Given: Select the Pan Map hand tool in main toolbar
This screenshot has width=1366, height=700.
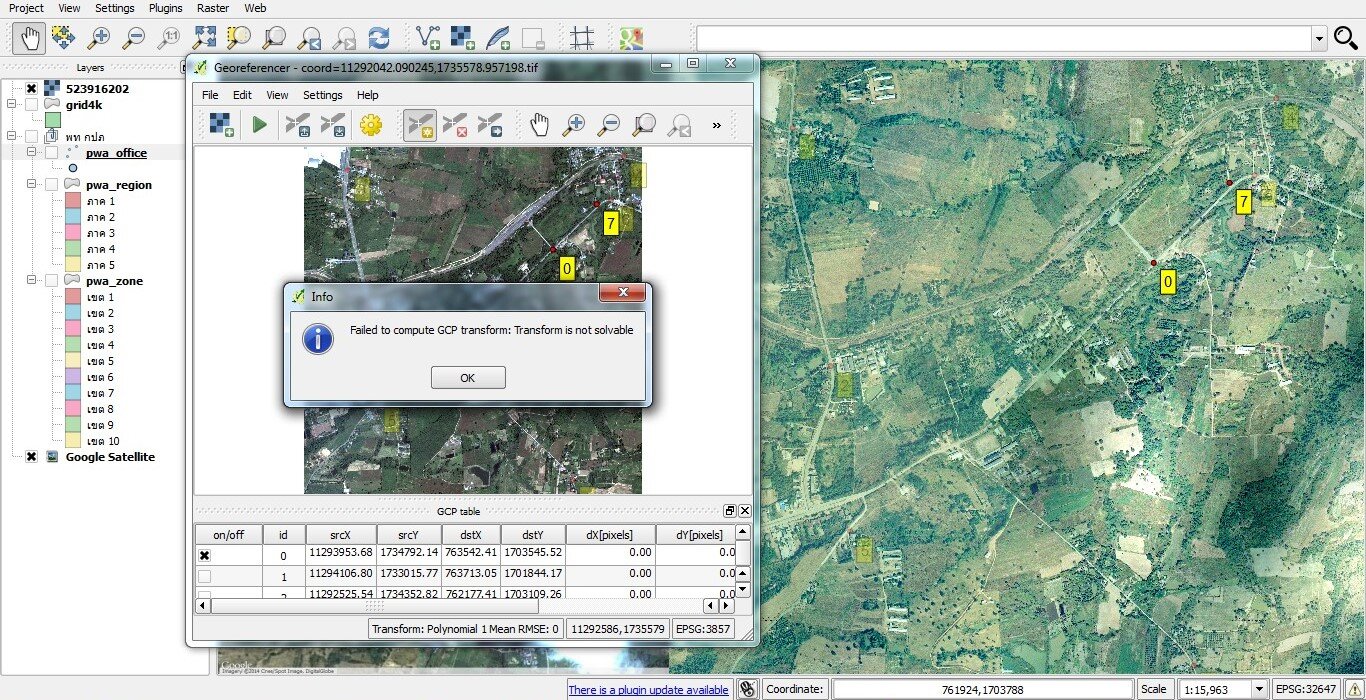Looking at the screenshot, I should coord(30,39).
